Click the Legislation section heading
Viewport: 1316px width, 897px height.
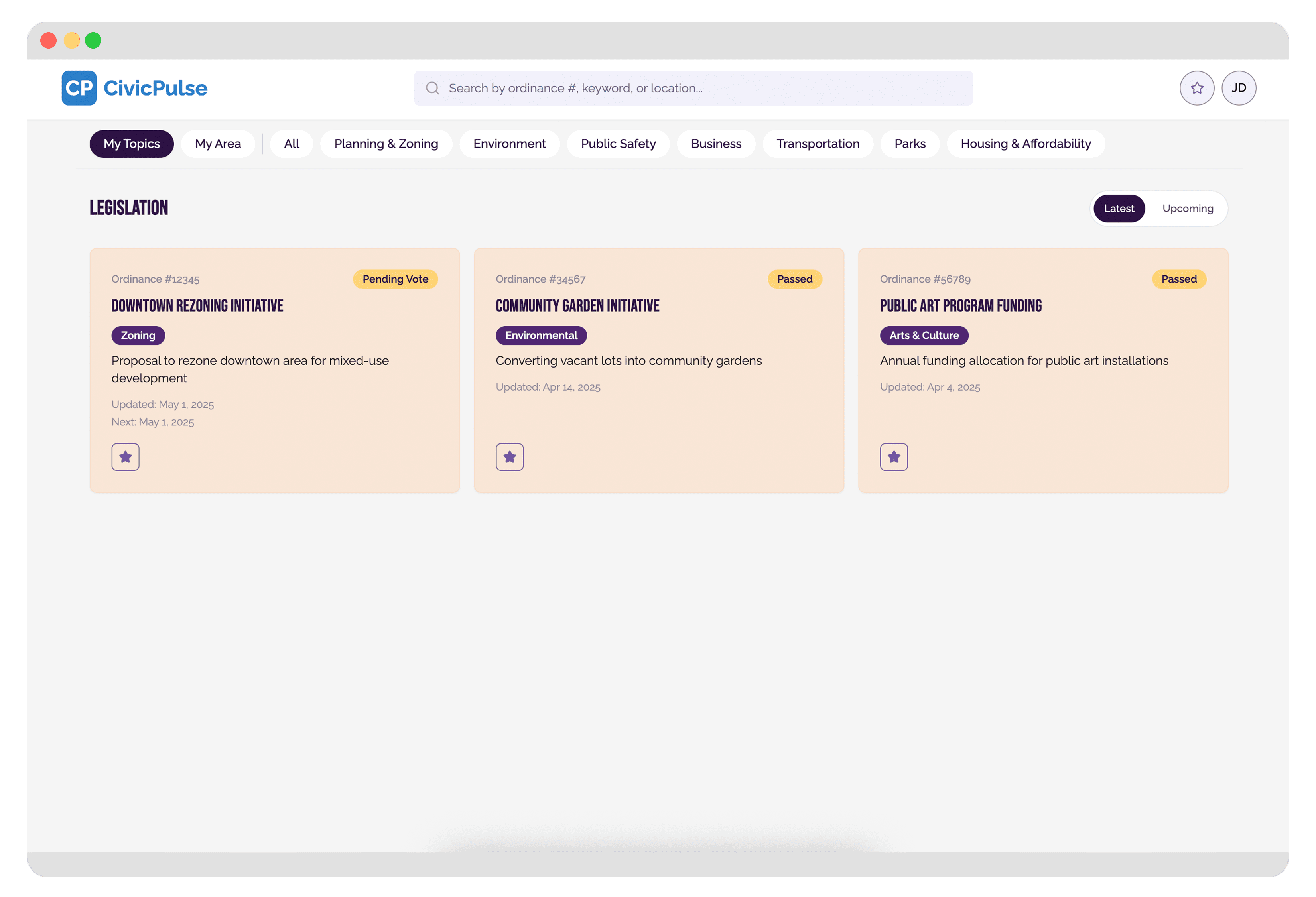pyautogui.click(x=128, y=208)
